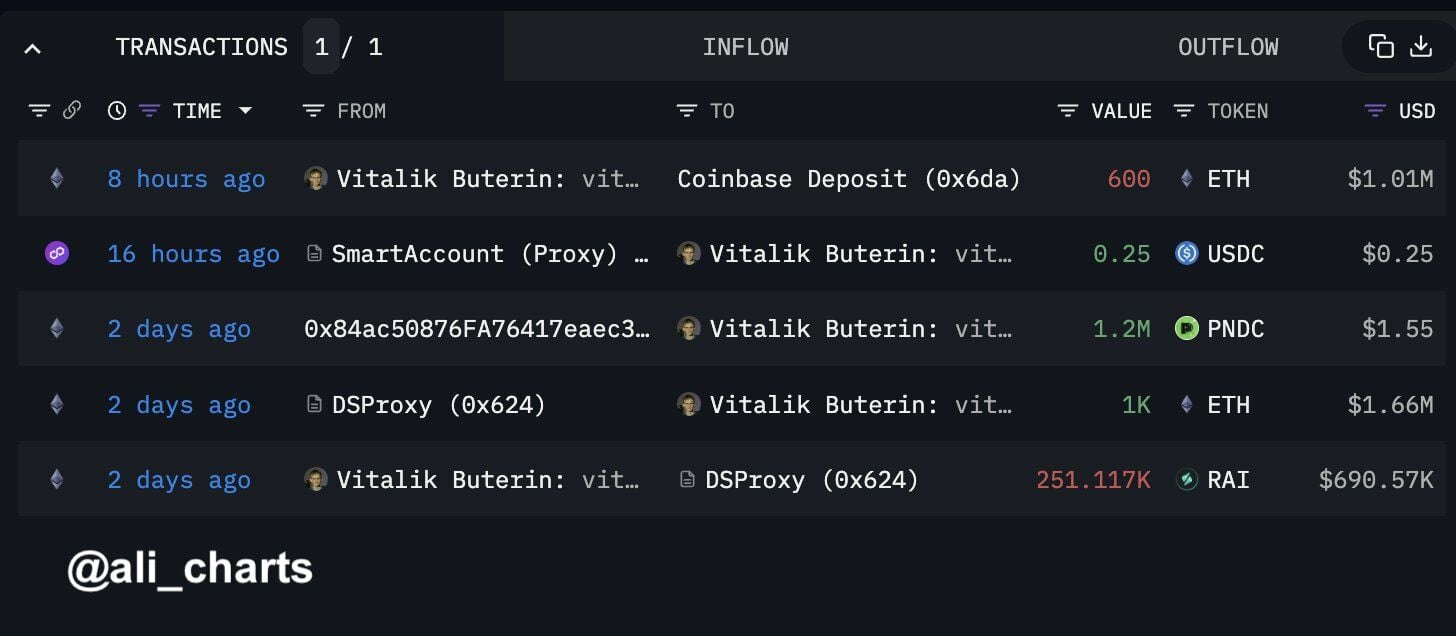
Task: Click the USDC token icon
Action: pos(1187,254)
